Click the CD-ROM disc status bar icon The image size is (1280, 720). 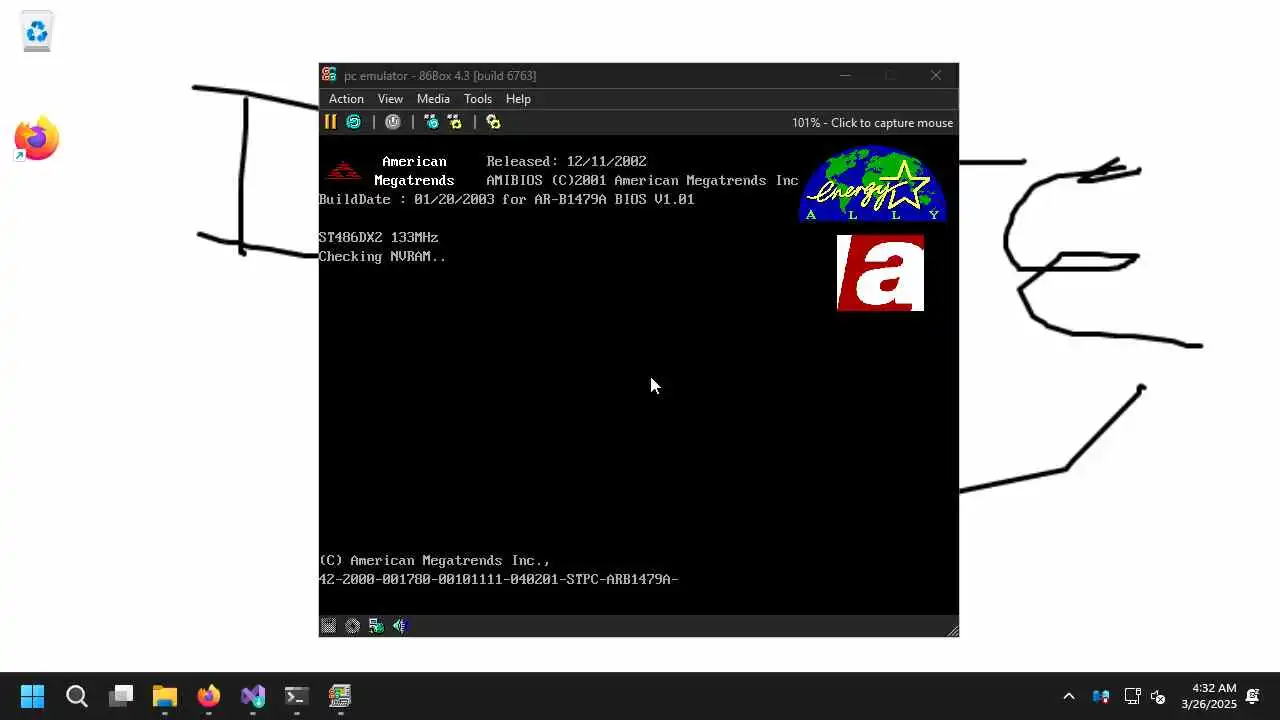click(x=352, y=626)
